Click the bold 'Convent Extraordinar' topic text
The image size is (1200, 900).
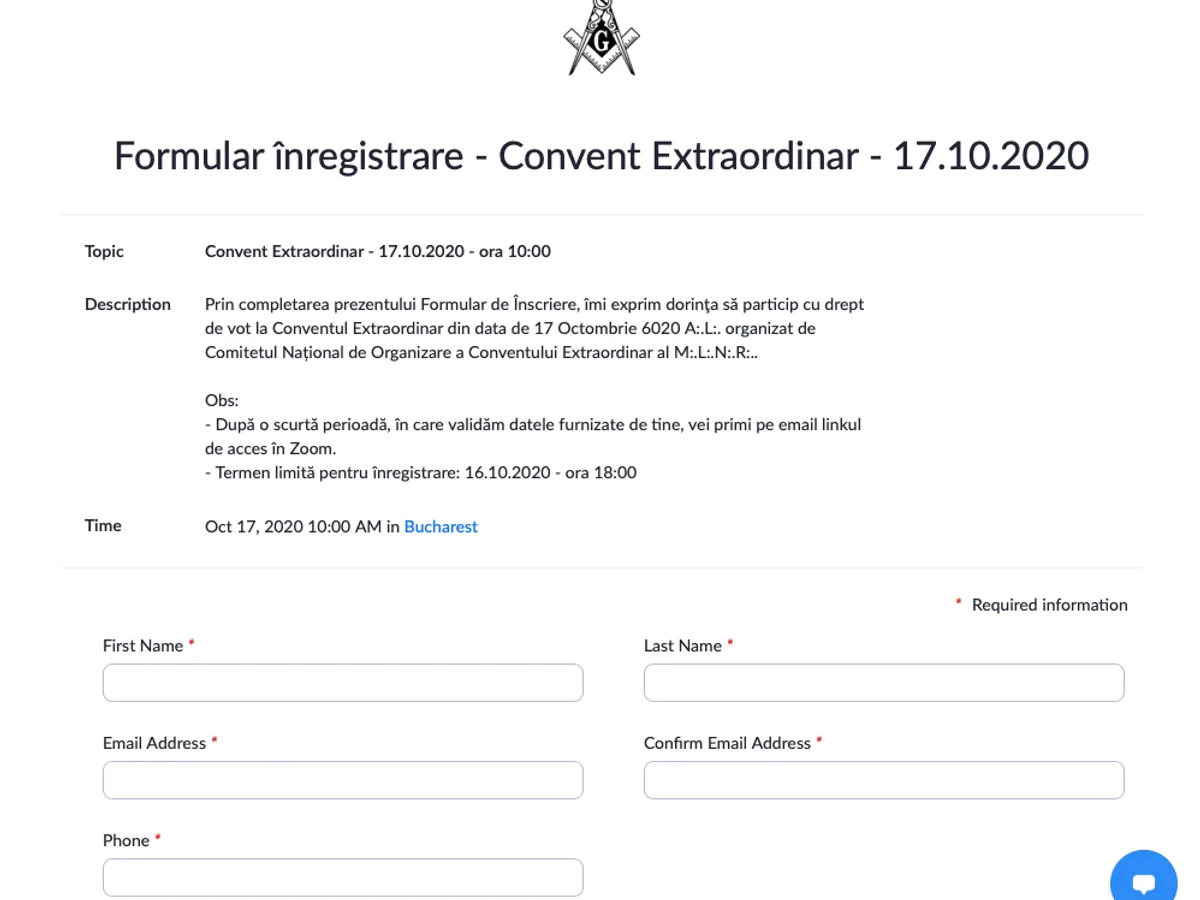[377, 252]
